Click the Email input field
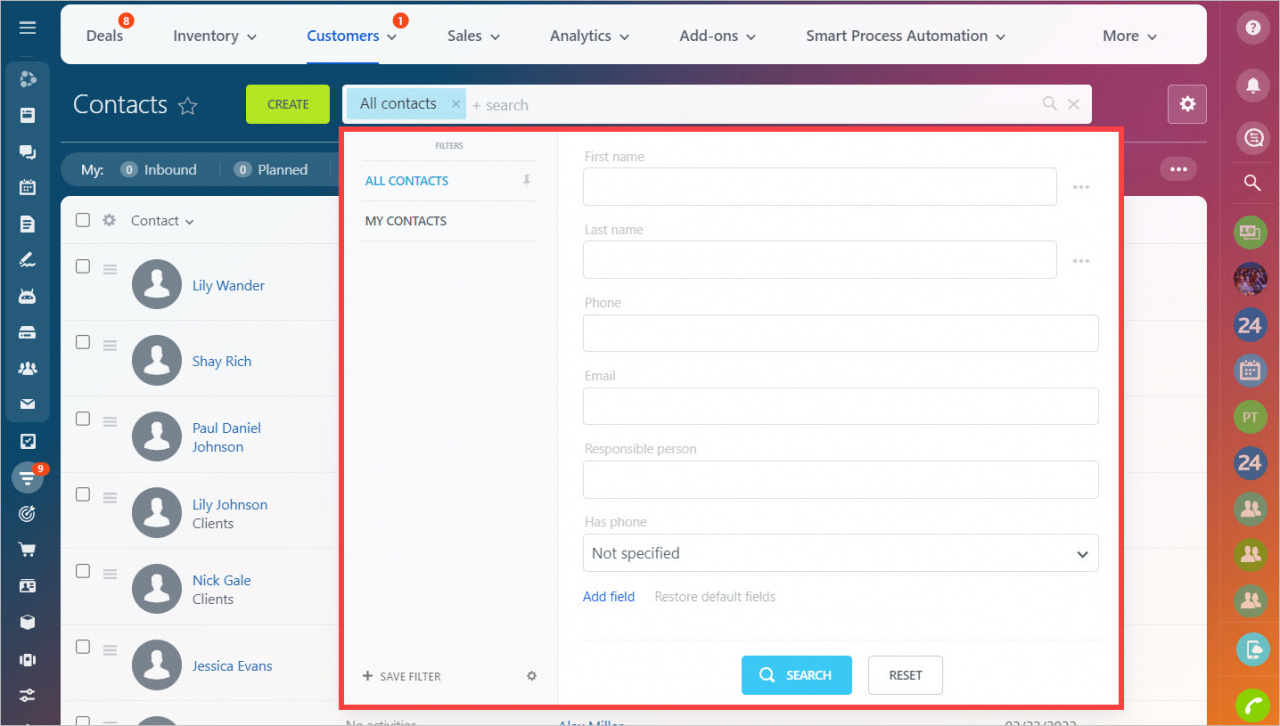Image resolution: width=1280 pixels, height=726 pixels. [840, 406]
